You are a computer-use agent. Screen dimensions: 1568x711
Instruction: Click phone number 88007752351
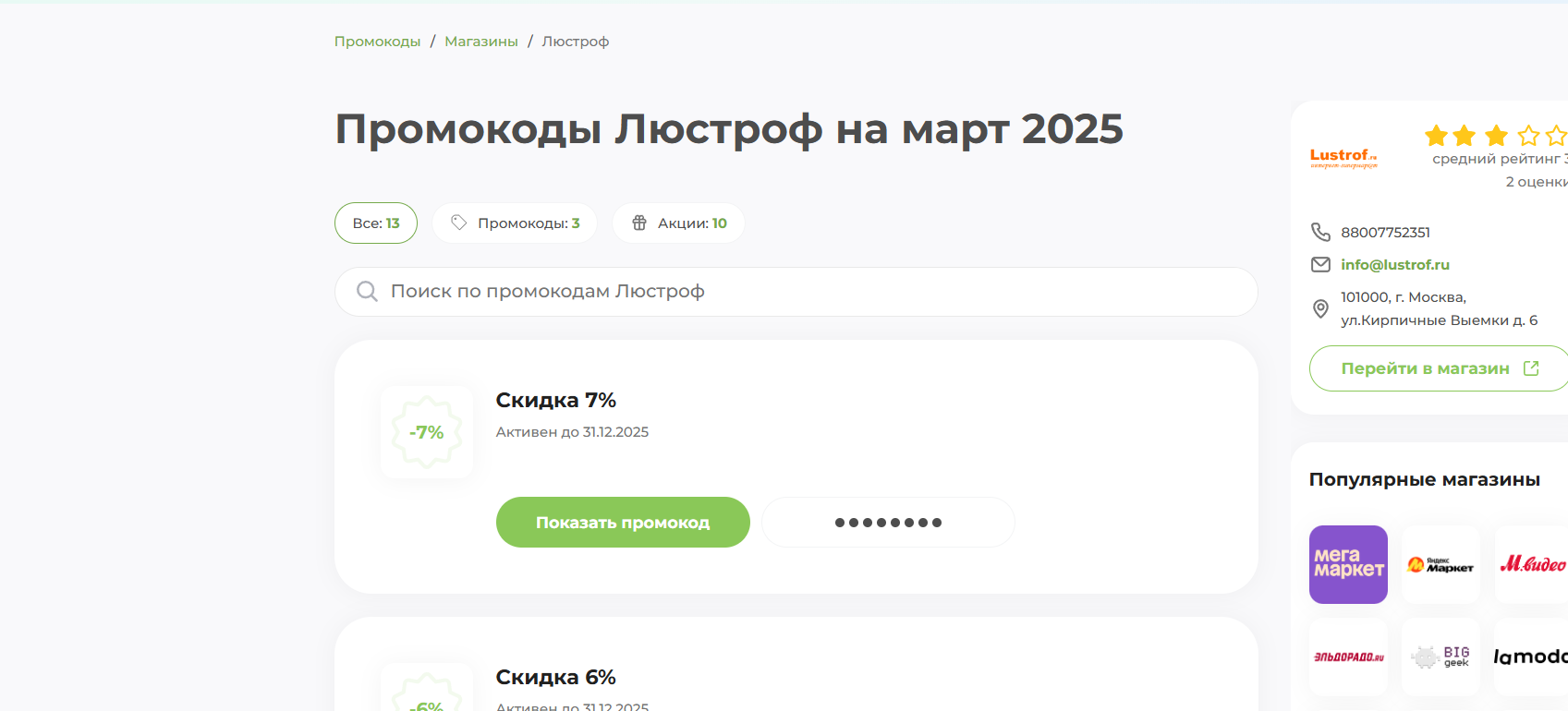coord(1386,233)
